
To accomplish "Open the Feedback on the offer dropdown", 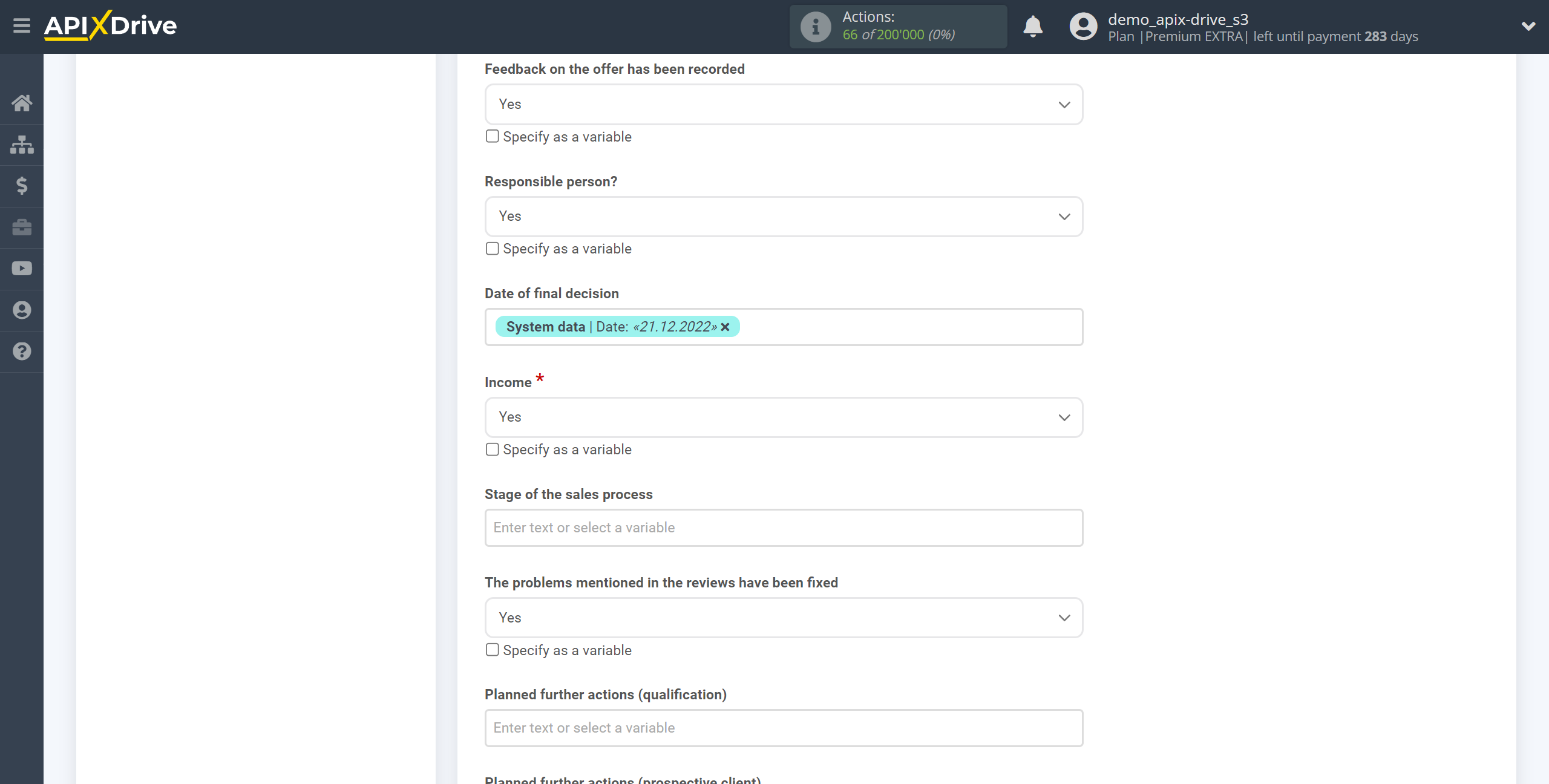I will click(784, 105).
